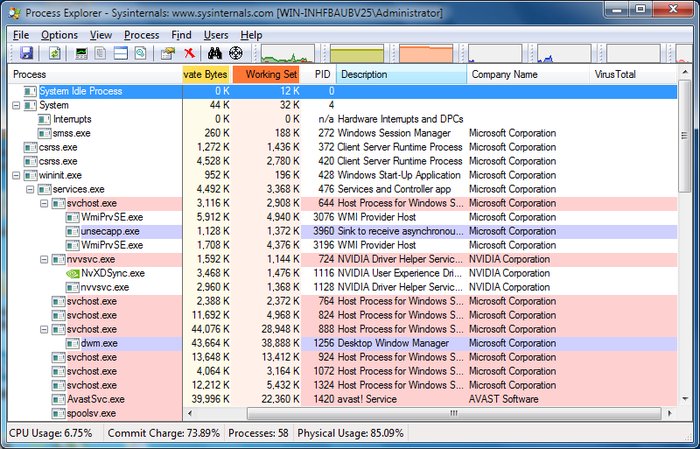Click the vertical scrollbar down arrow
Viewport: 700px width, 449px height.
(x=684, y=399)
